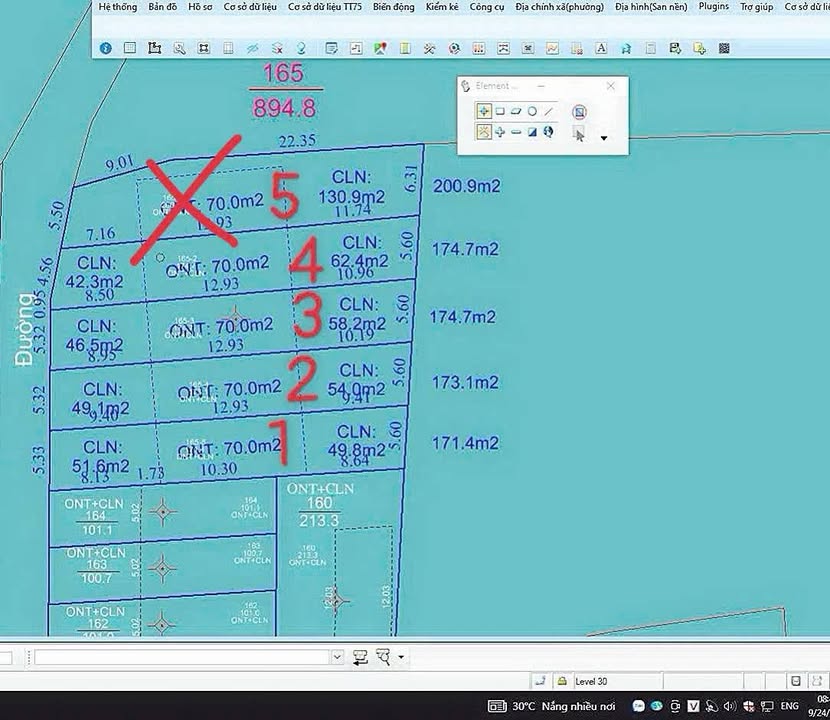Image resolution: width=830 pixels, height=720 pixels.
Task: Open the zoom/magnifier tool on the toolbar
Action: click(179, 47)
